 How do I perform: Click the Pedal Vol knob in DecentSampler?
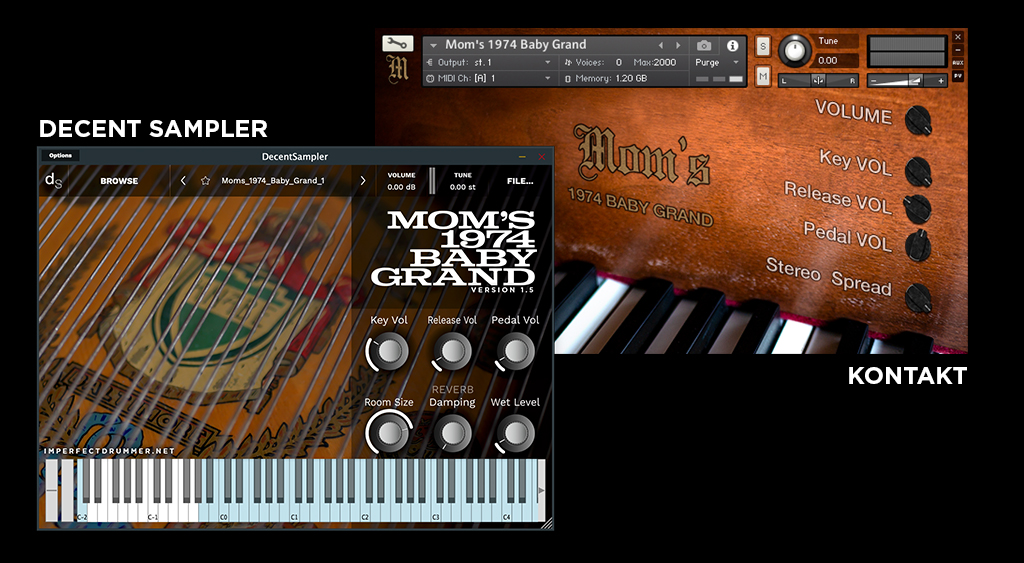point(515,351)
